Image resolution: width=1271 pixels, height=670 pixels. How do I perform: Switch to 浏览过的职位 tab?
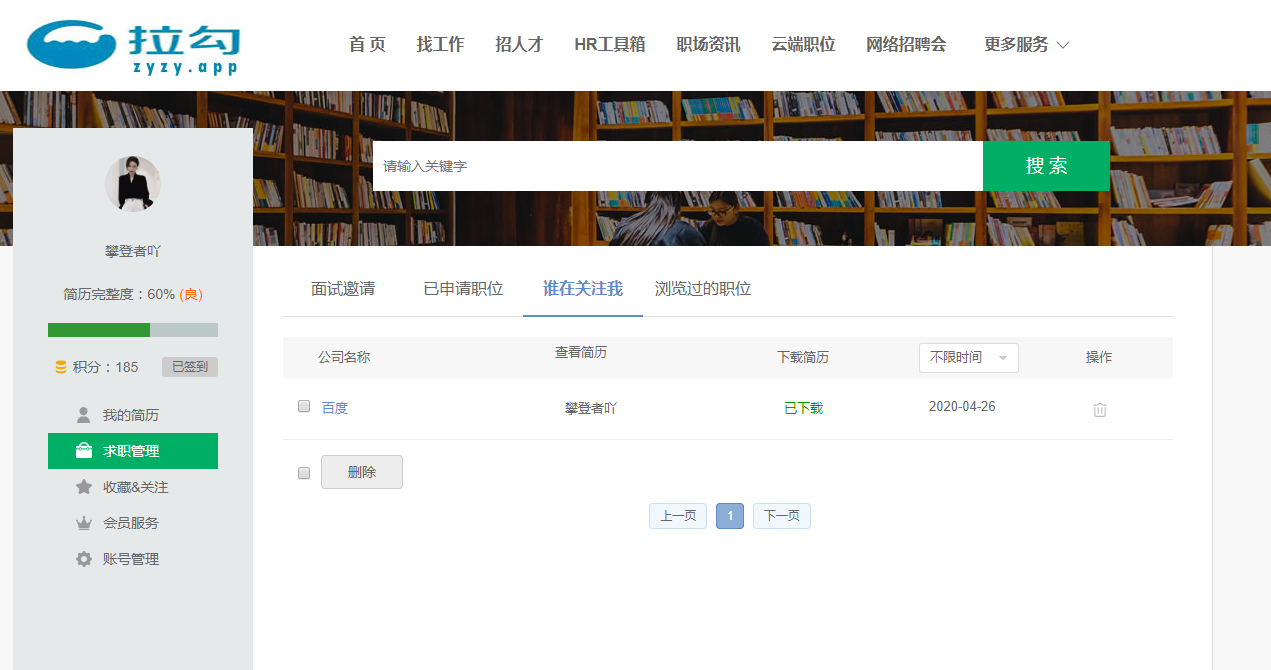[x=703, y=289]
